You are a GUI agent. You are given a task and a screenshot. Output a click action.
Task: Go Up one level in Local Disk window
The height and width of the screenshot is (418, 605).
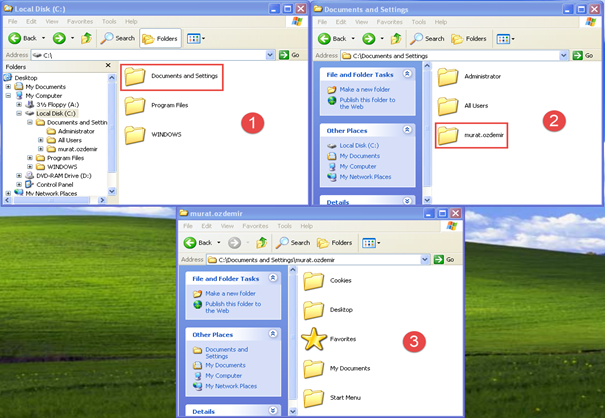click(x=86, y=38)
